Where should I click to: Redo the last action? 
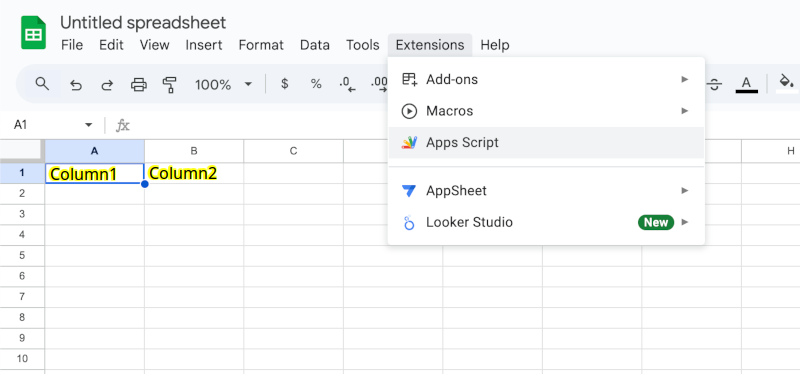pyautogui.click(x=107, y=85)
